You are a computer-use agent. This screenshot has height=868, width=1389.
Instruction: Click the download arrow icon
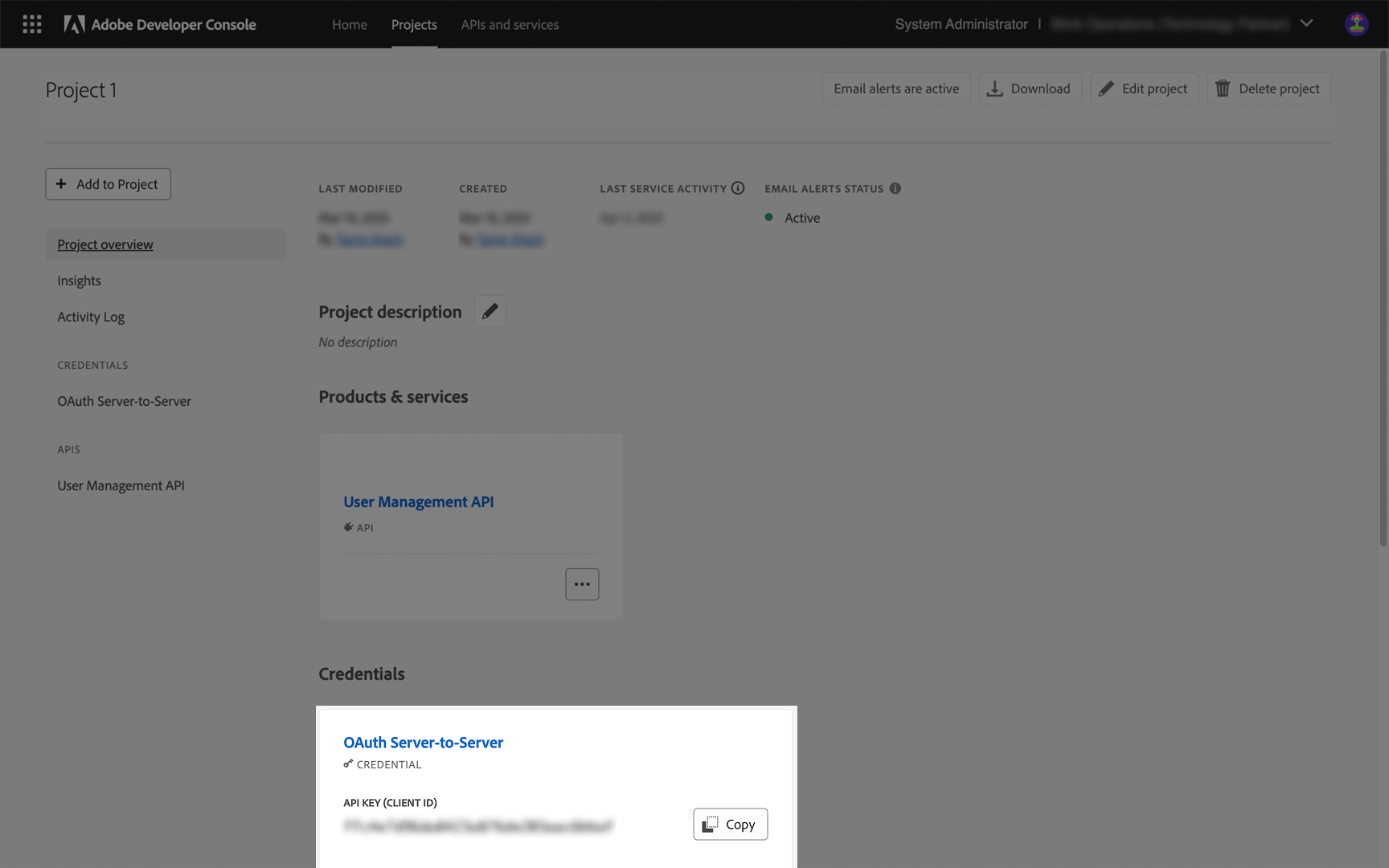coord(995,88)
